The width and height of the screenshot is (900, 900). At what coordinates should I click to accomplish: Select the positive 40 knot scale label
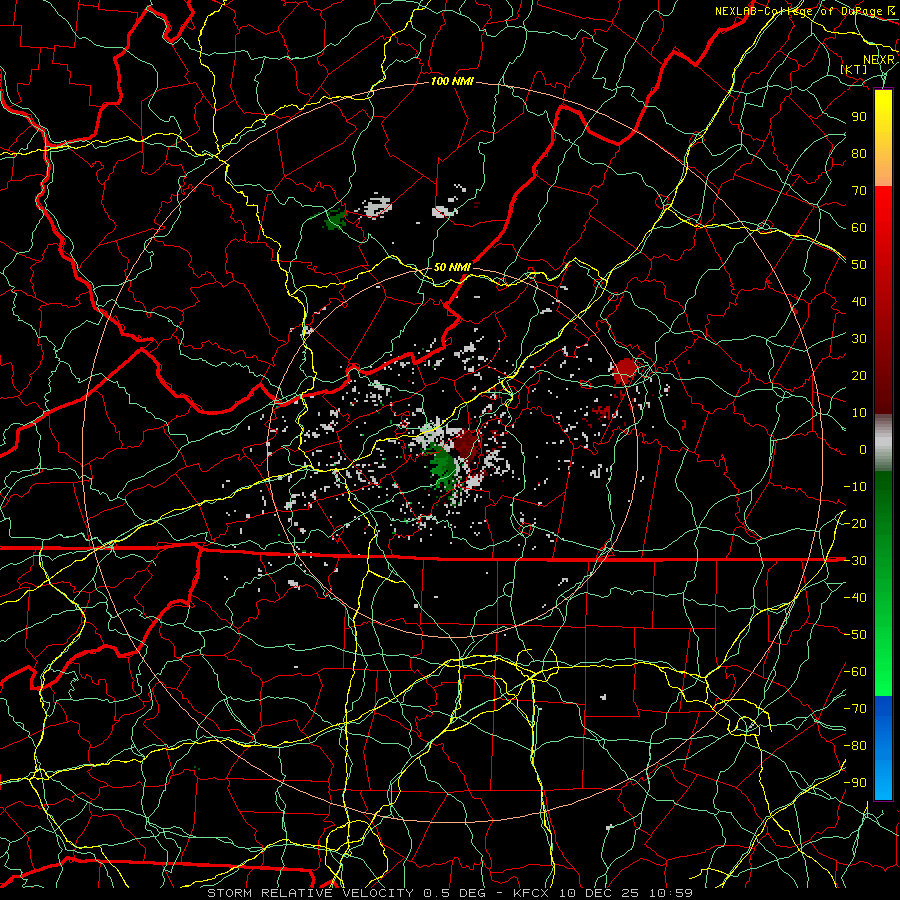click(859, 301)
